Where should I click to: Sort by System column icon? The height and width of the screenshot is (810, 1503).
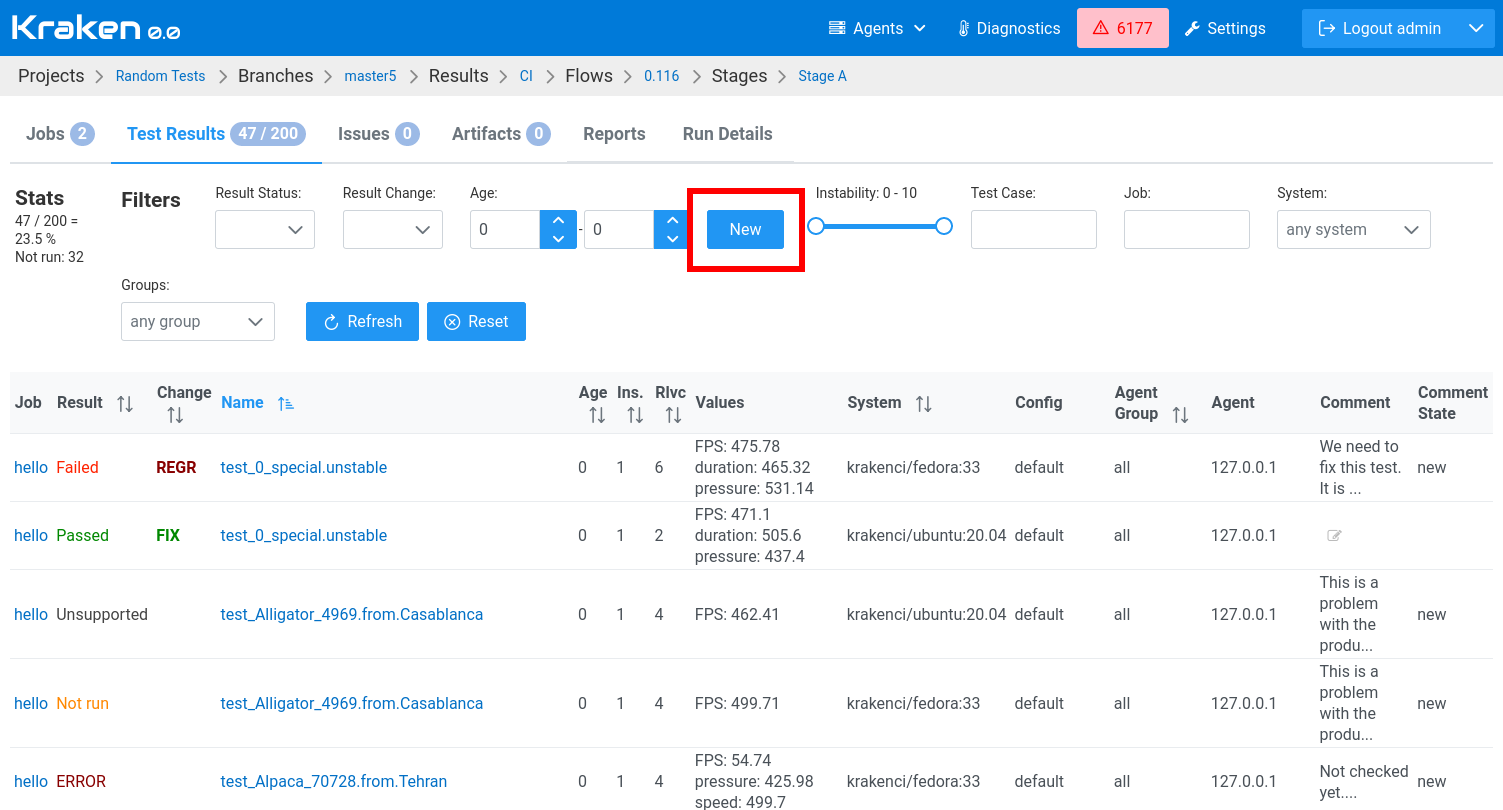[924, 403]
